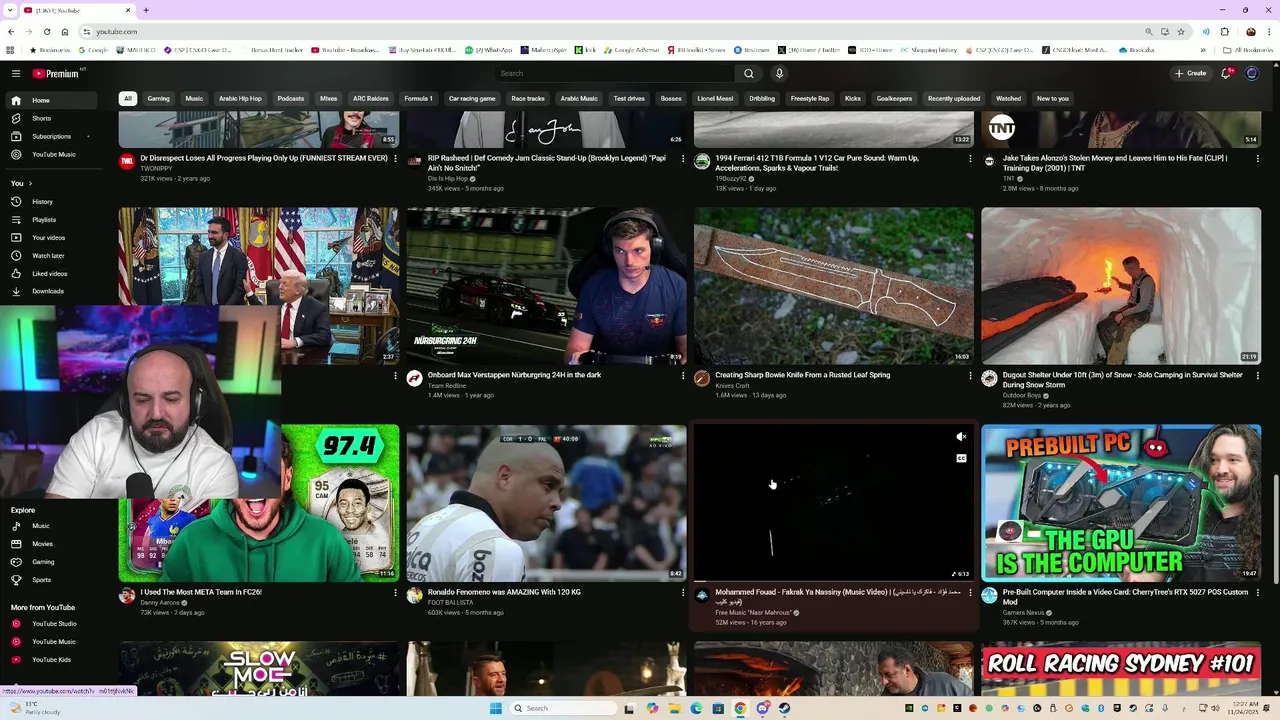This screenshot has width=1280, height=720.
Task: Open Outdoor Boys channel name
Action: [x=1022, y=395]
